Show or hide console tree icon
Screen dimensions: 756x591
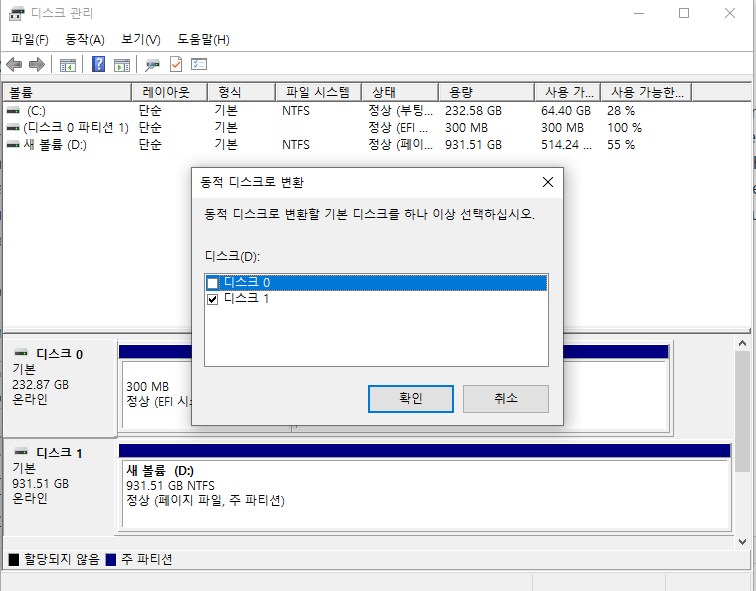[x=68, y=65]
